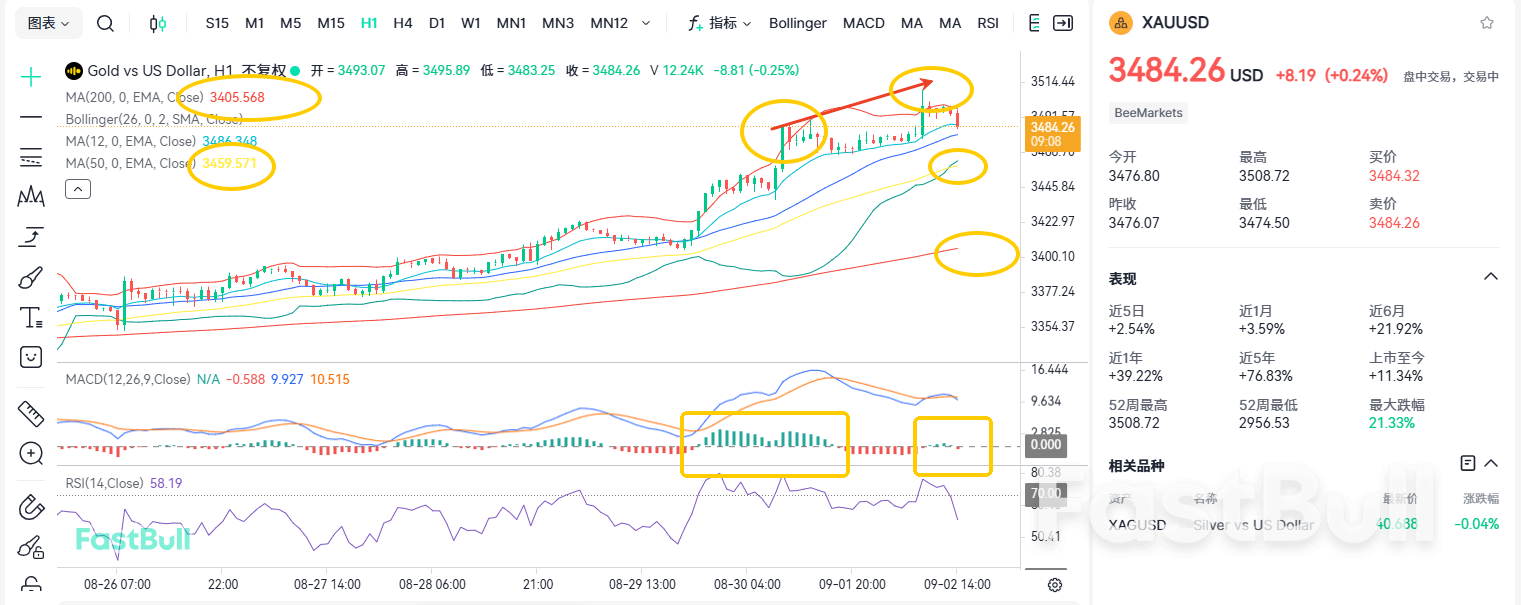Select the ruler measurement tool

tap(30, 413)
